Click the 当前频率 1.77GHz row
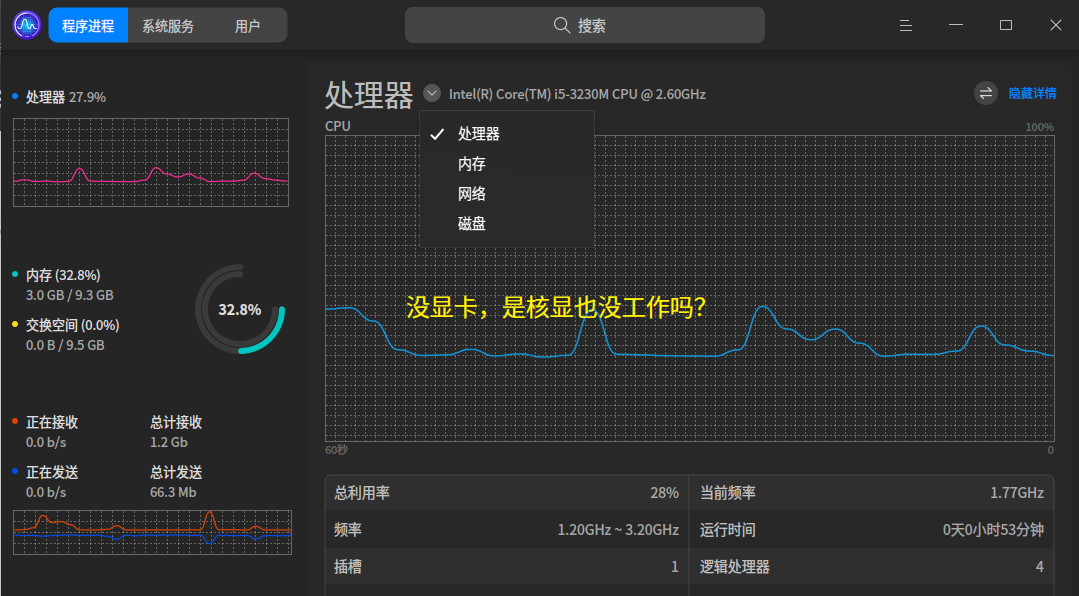 [x=872, y=493]
